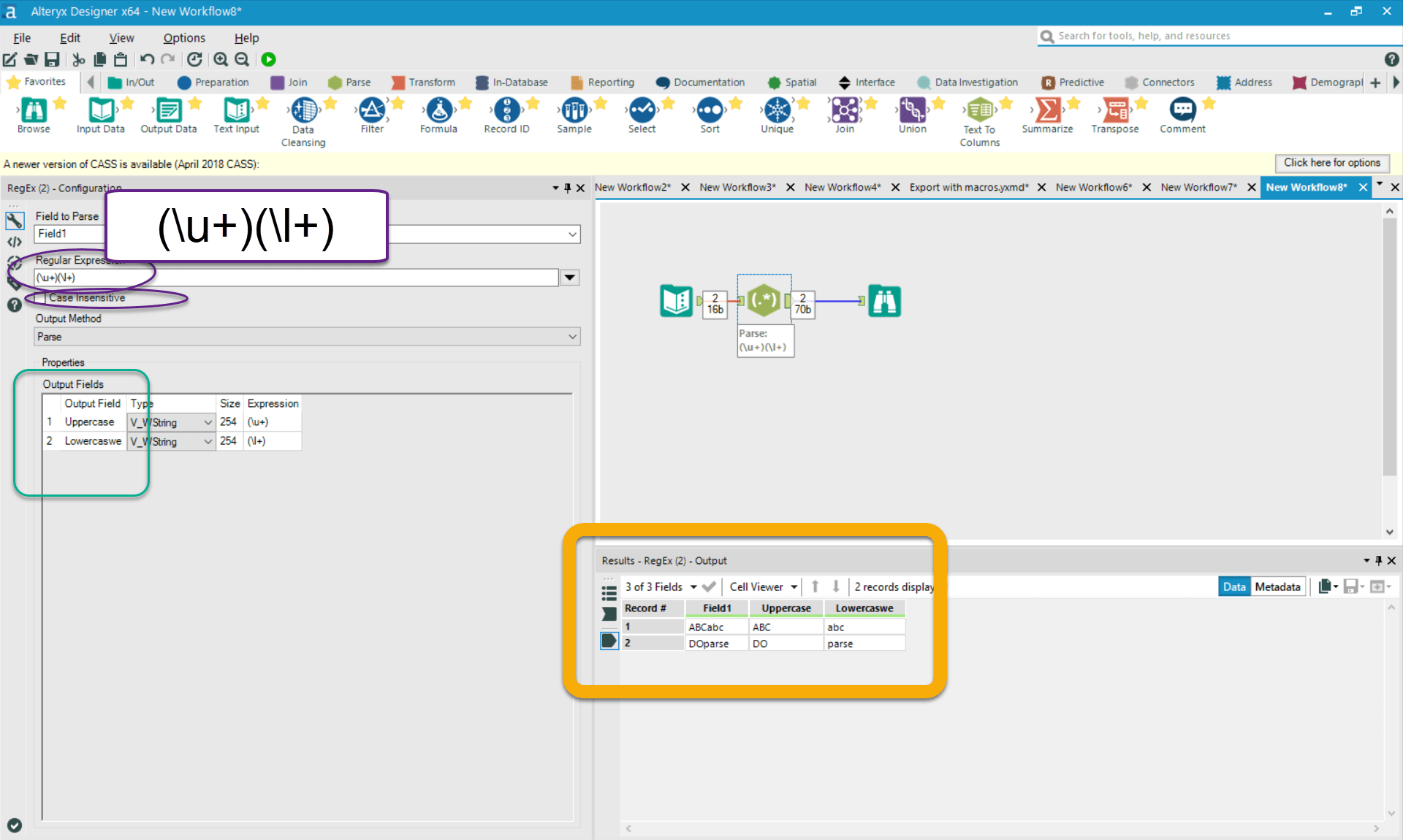Pick the Record ID tool

click(x=507, y=110)
